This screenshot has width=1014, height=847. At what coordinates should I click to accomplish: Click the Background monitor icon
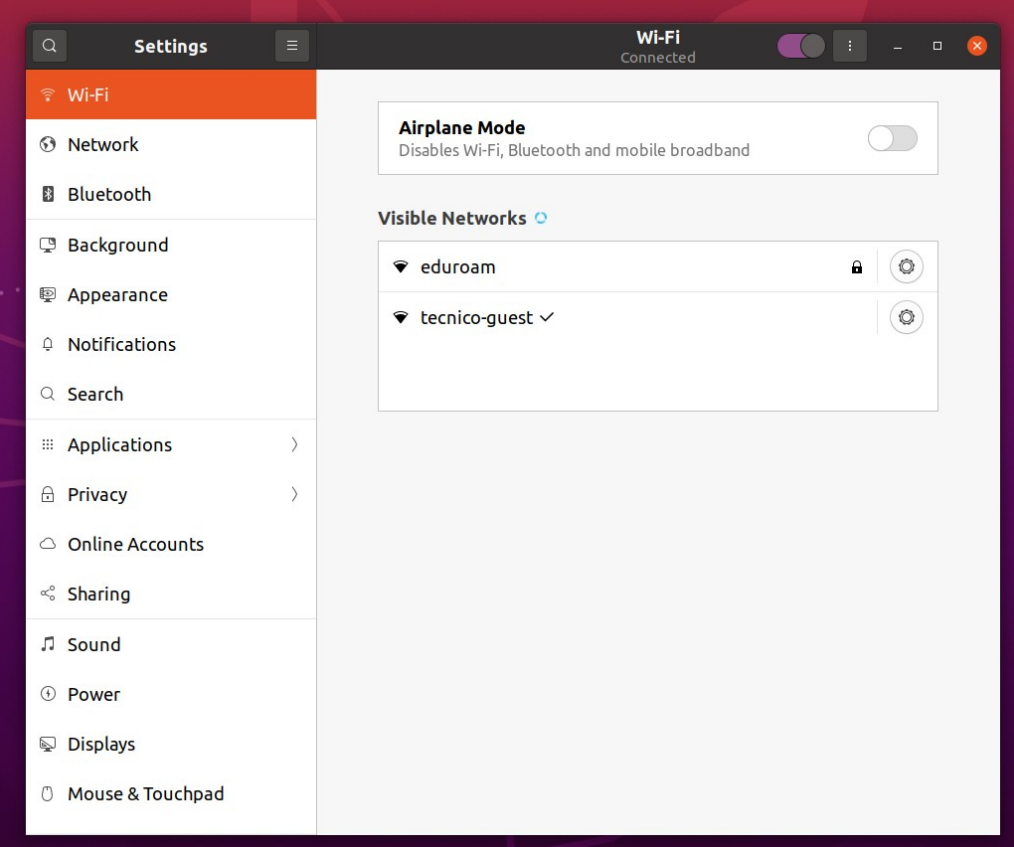pos(47,244)
